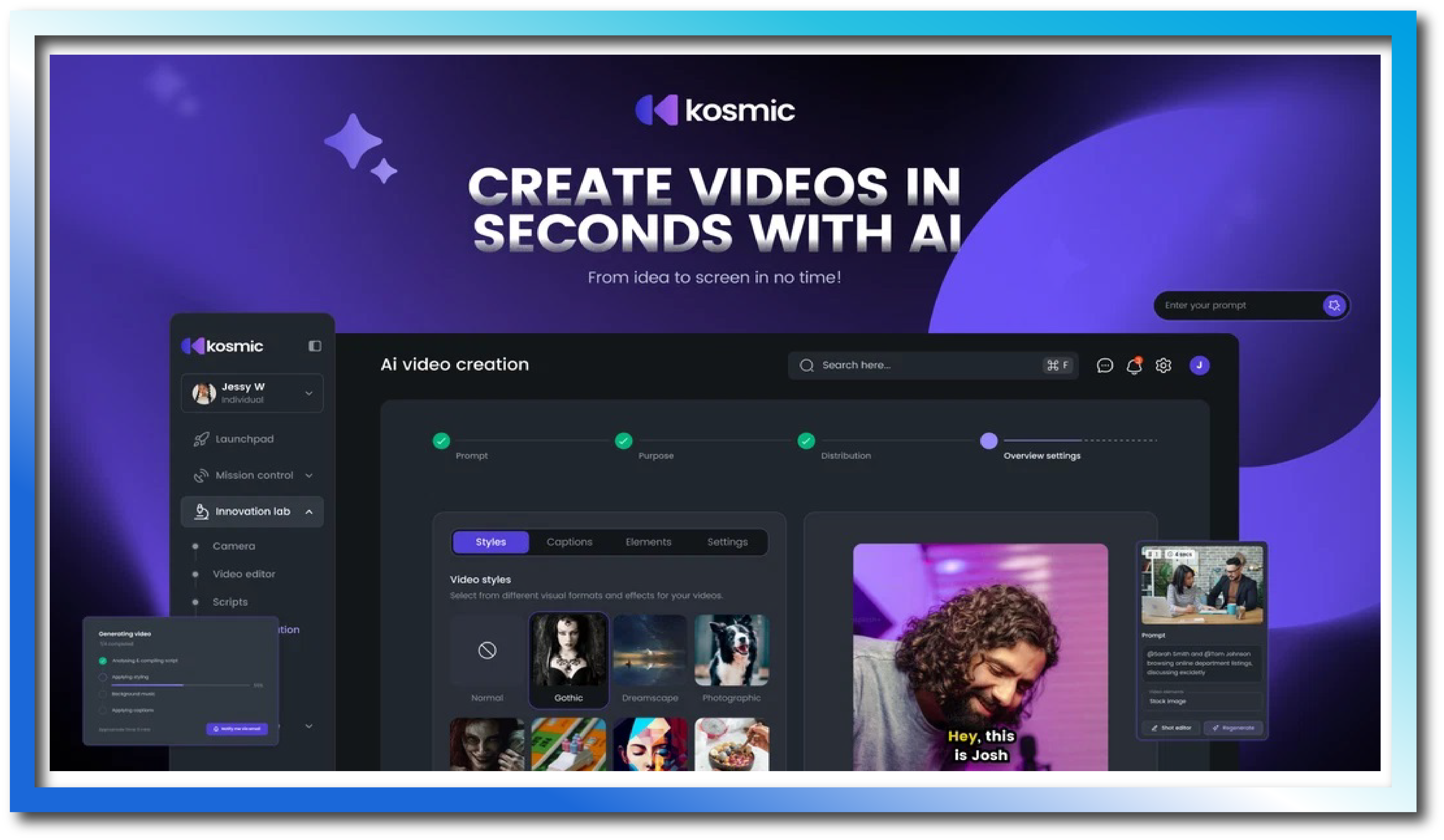
Task: Click the Video styles heading
Action: pyautogui.click(x=480, y=579)
